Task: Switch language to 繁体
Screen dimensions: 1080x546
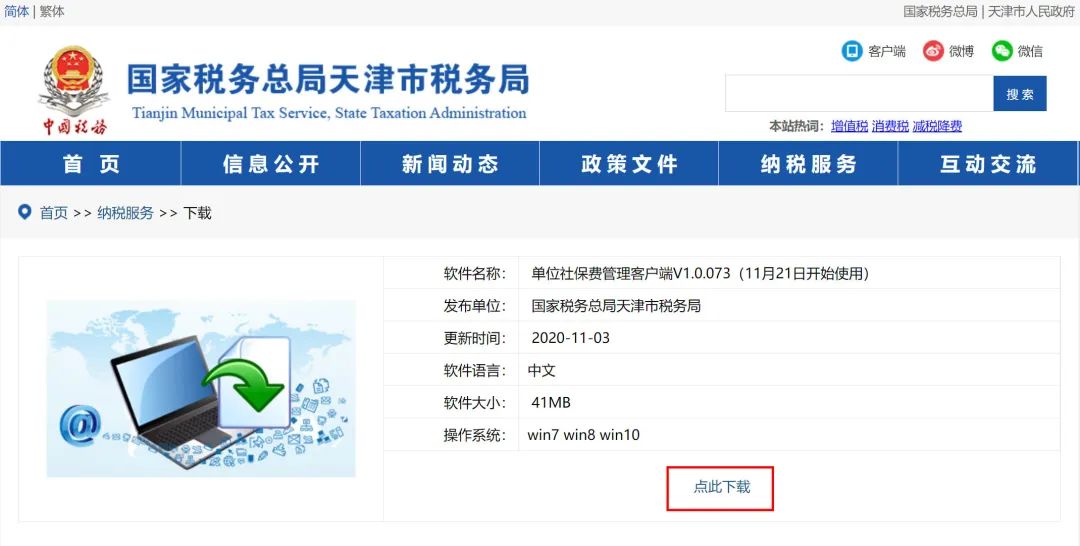Action: (x=52, y=12)
